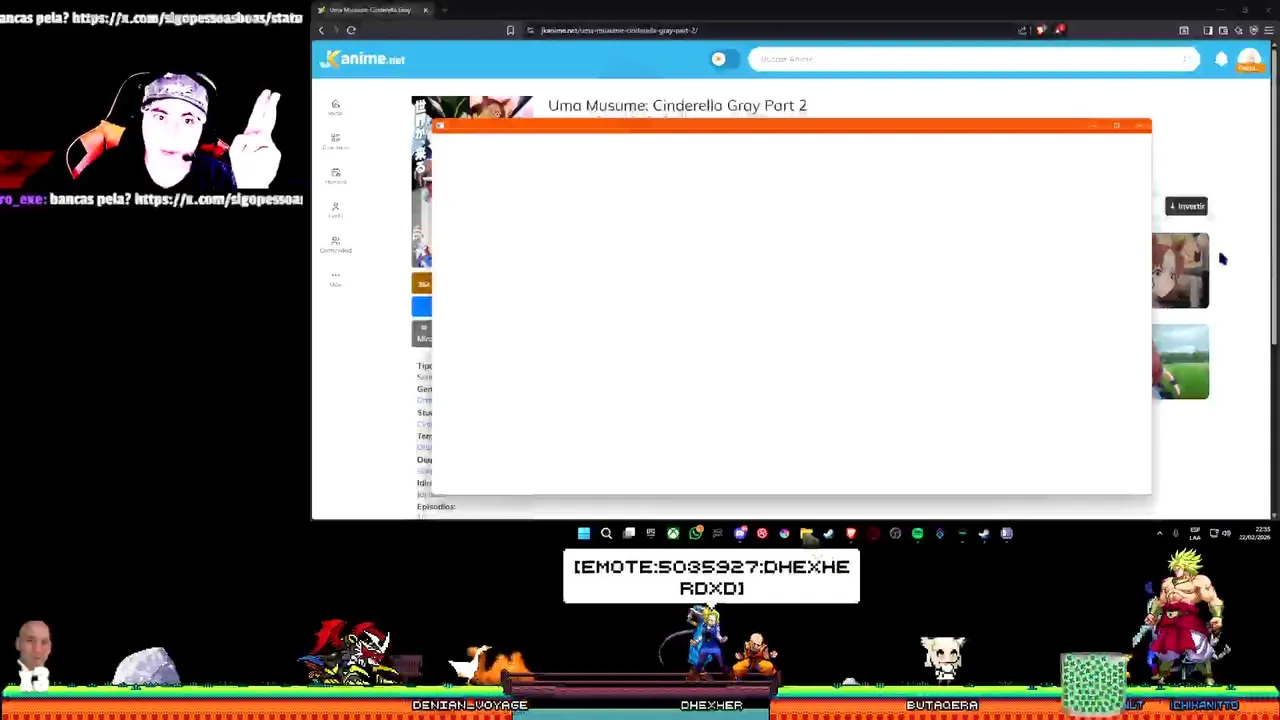Screen dimensions: 1280x720
Task: Open the browser hamburger menu
Action: (1268, 30)
